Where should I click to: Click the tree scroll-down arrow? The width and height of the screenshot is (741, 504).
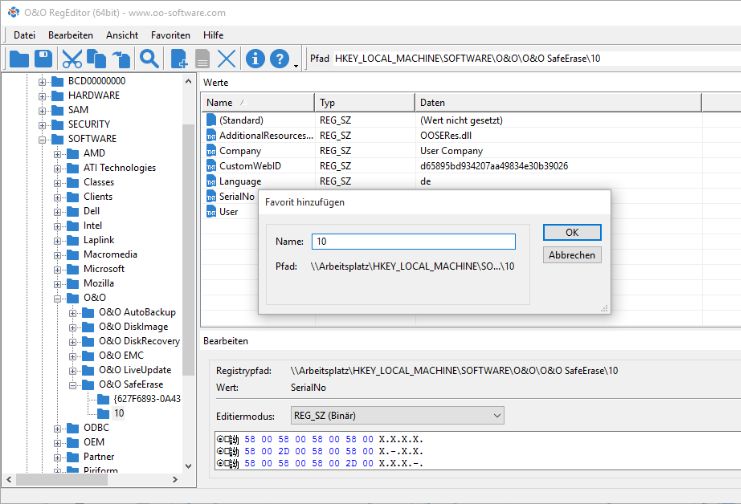(x=188, y=467)
